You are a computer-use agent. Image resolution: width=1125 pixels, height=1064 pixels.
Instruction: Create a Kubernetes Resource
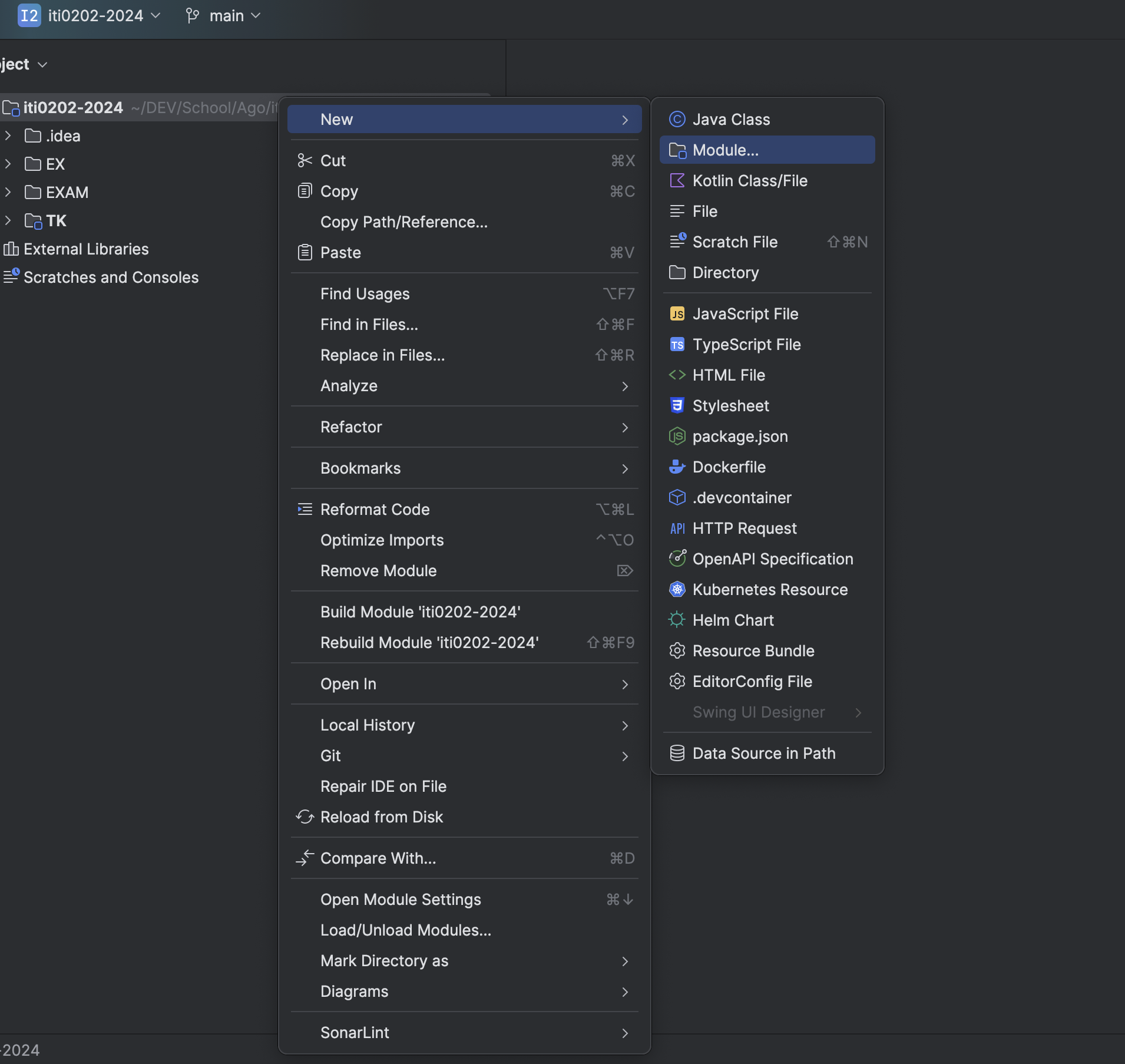coord(770,589)
